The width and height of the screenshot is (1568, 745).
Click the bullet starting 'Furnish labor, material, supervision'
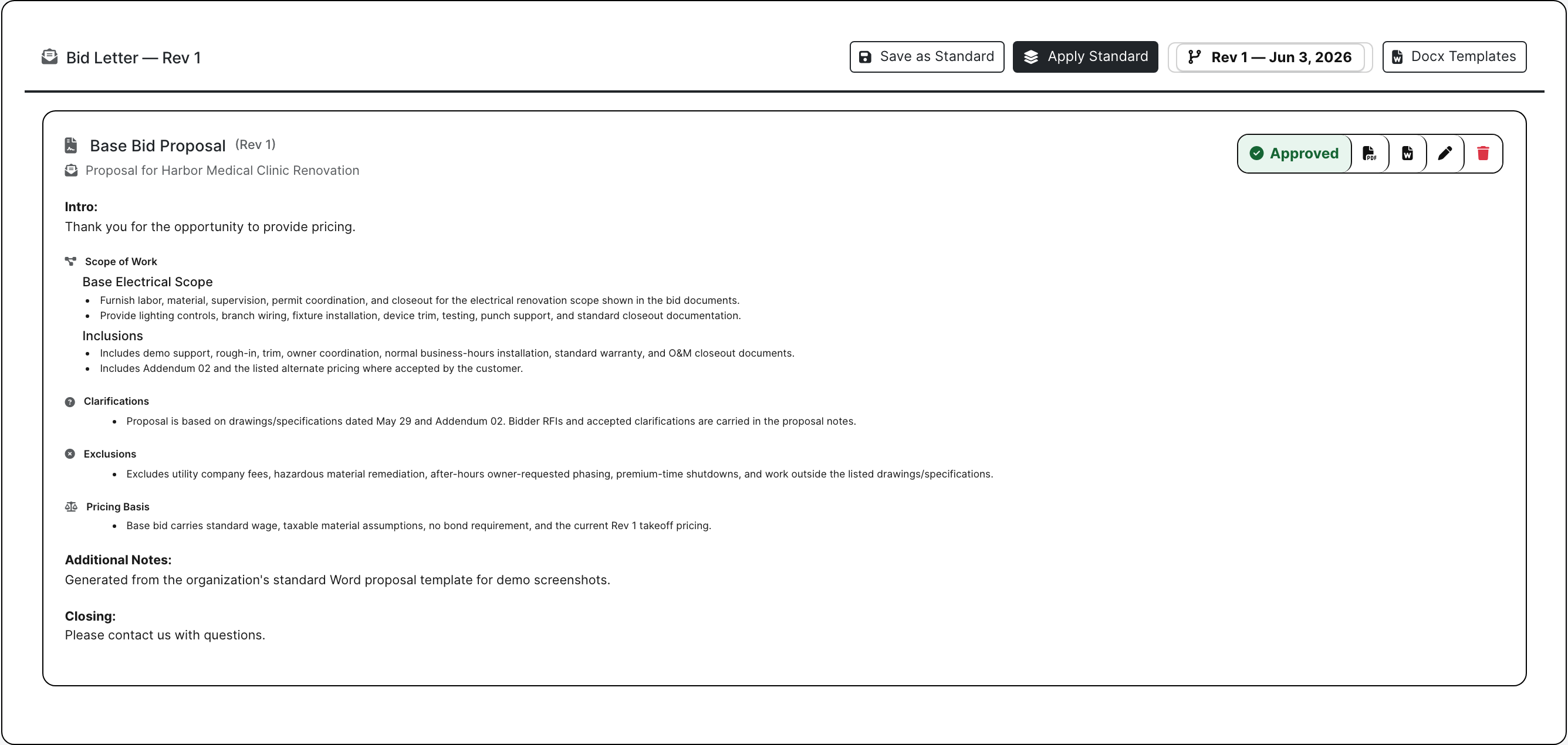coord(420,300)
